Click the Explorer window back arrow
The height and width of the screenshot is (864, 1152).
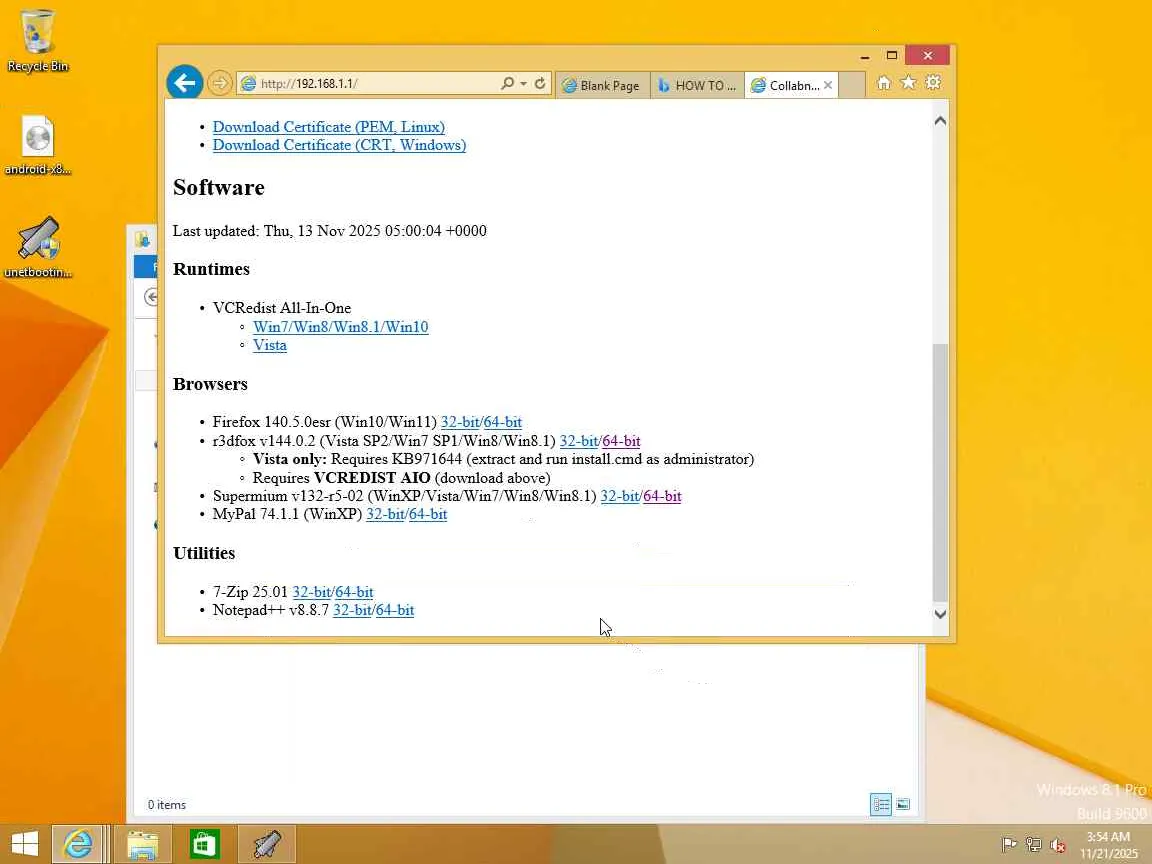pyautogui.click(x=150, y=296)
